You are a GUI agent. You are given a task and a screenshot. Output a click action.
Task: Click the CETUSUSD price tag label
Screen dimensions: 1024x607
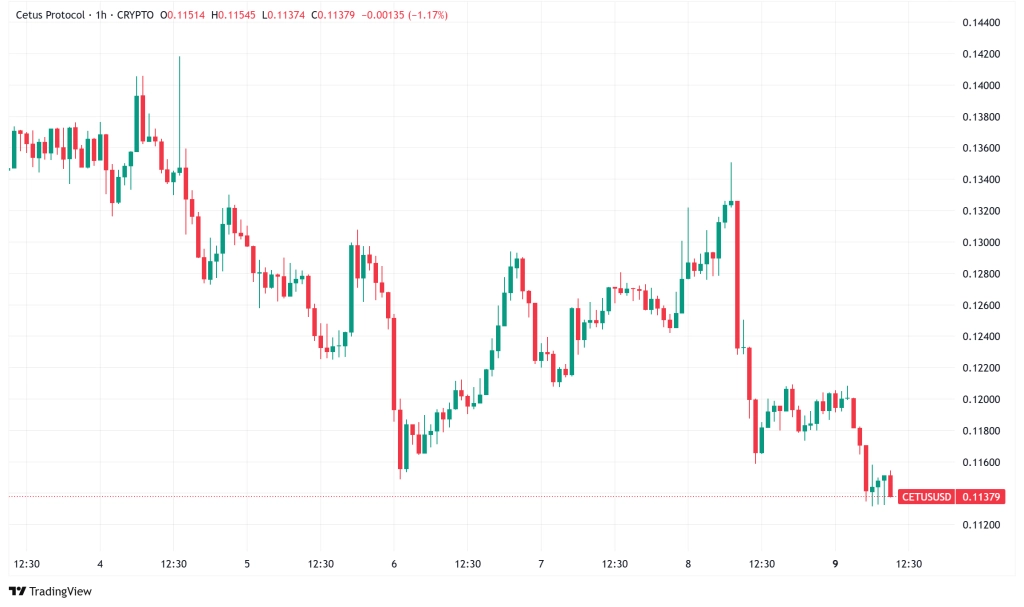[x=926, y=497]
